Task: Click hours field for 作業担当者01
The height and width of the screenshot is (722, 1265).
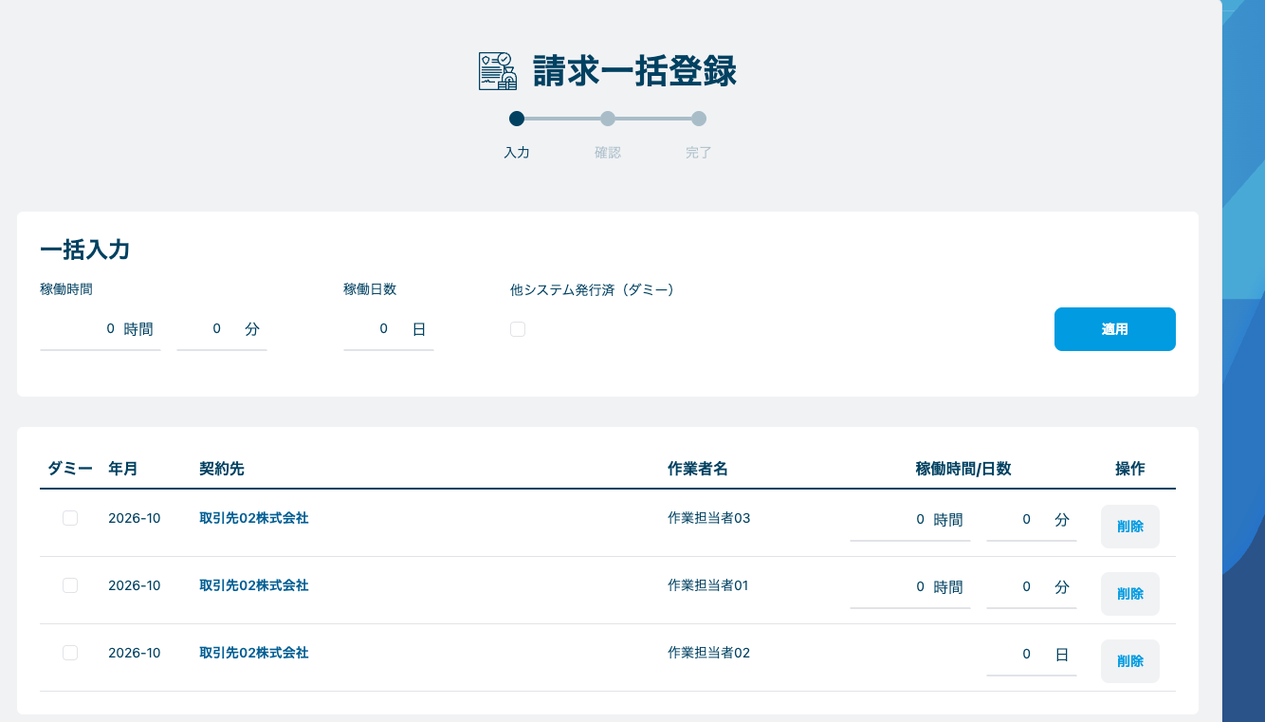Action: point(910,587)
